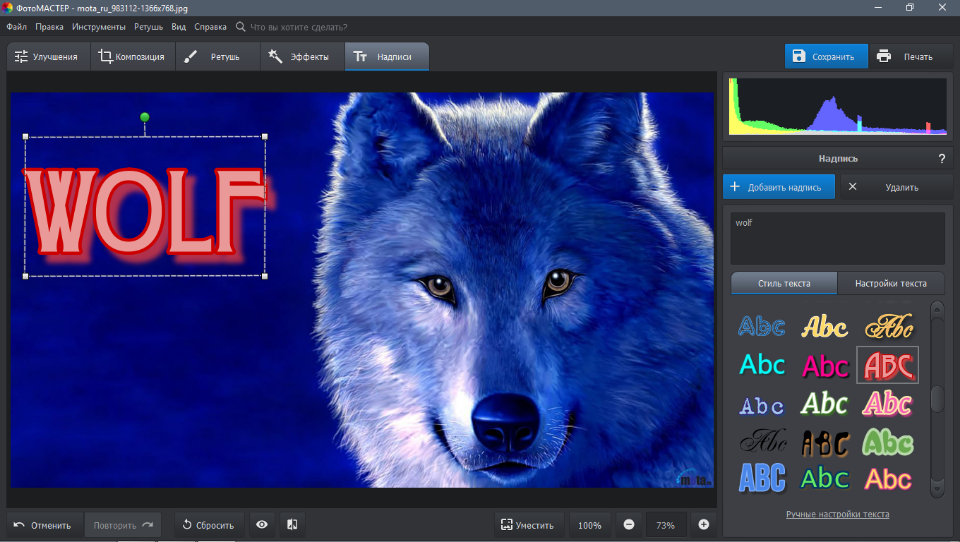Image resolution: width=960 pixels, height=542 pixels.
Task: Undo the last action with Отменить
Action: click(43, 525)
